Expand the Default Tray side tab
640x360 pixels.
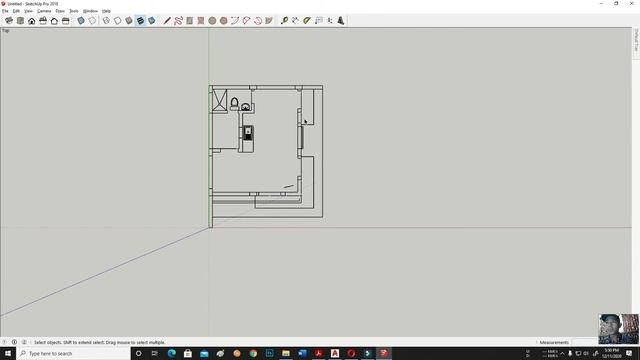[636, 41]
